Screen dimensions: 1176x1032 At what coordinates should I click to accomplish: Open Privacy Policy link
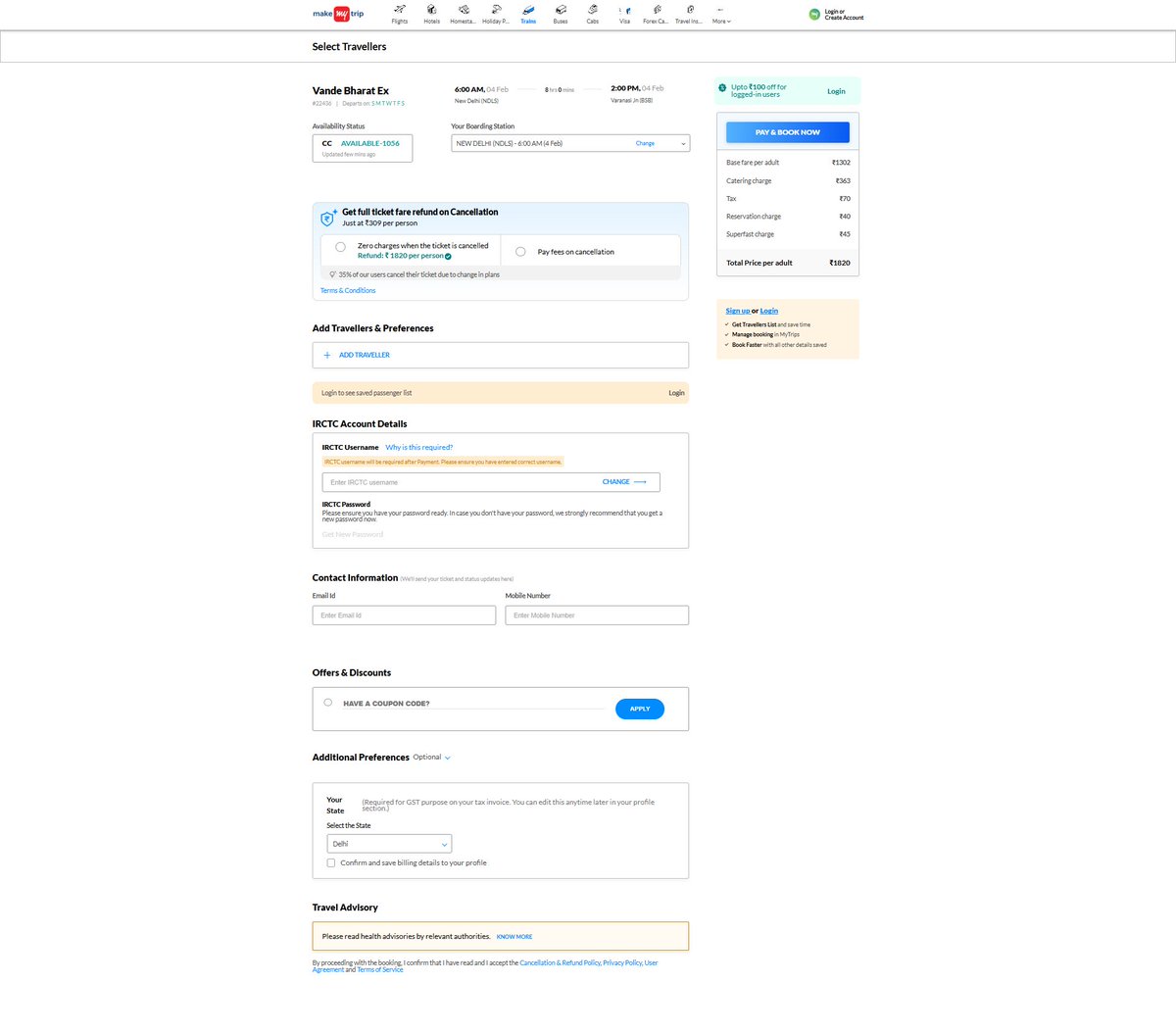point(622,963)
